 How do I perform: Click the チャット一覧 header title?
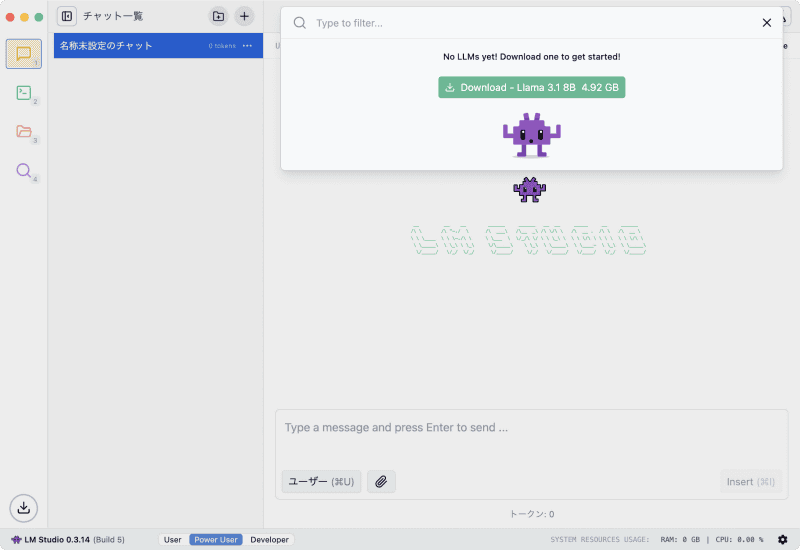pyautogui.click(x=113, y=16)
